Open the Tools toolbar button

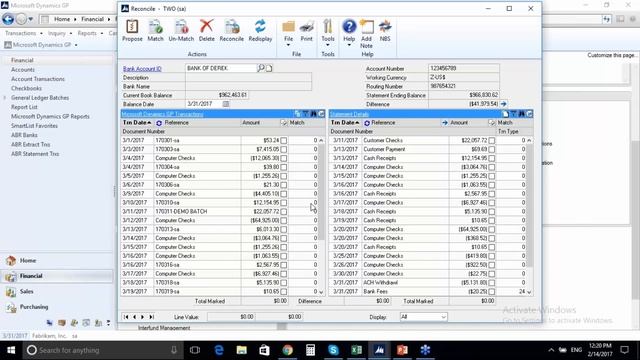click(328, 31)
